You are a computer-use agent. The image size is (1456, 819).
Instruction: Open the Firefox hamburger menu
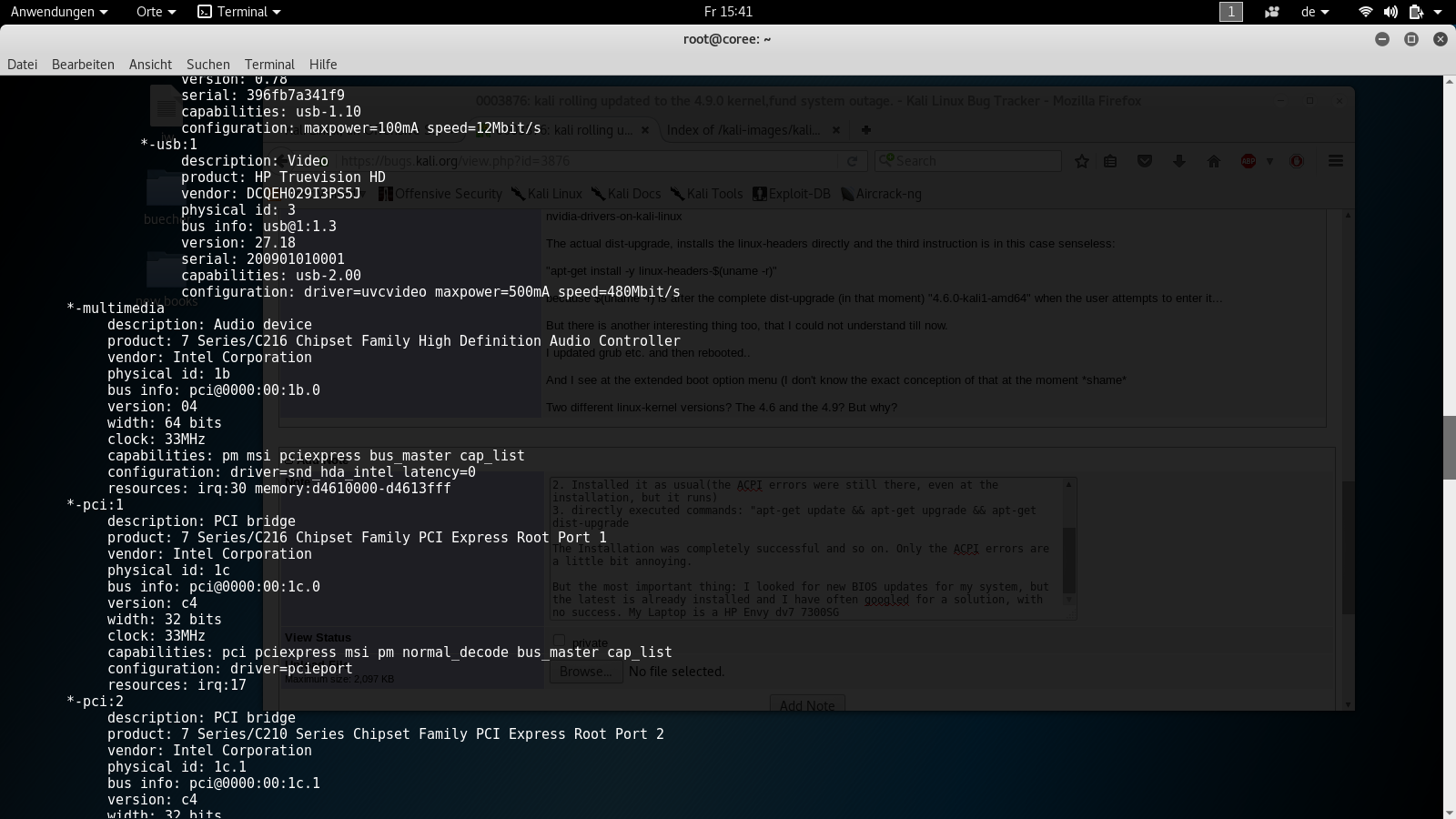(1336, 161)
